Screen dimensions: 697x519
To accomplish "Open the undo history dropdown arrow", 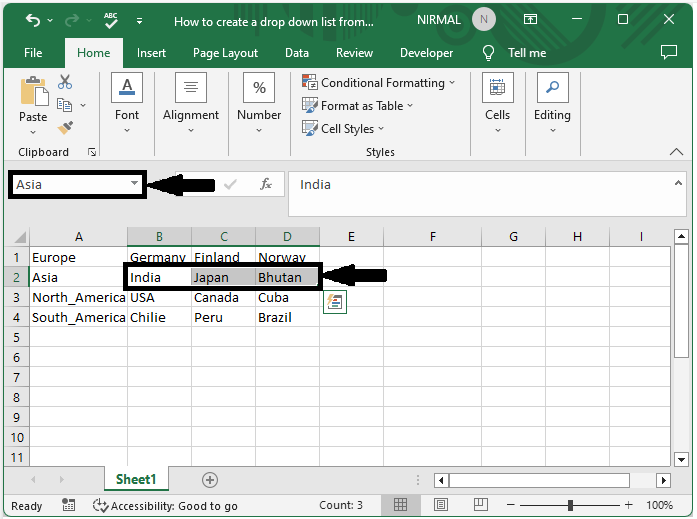I will tap(50, 20).
